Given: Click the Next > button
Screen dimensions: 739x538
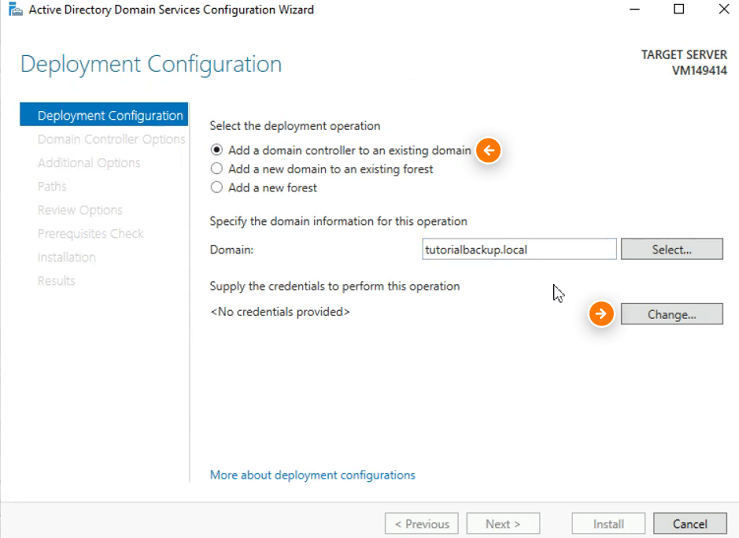Looking at the screenshot, I should (503, 524).
